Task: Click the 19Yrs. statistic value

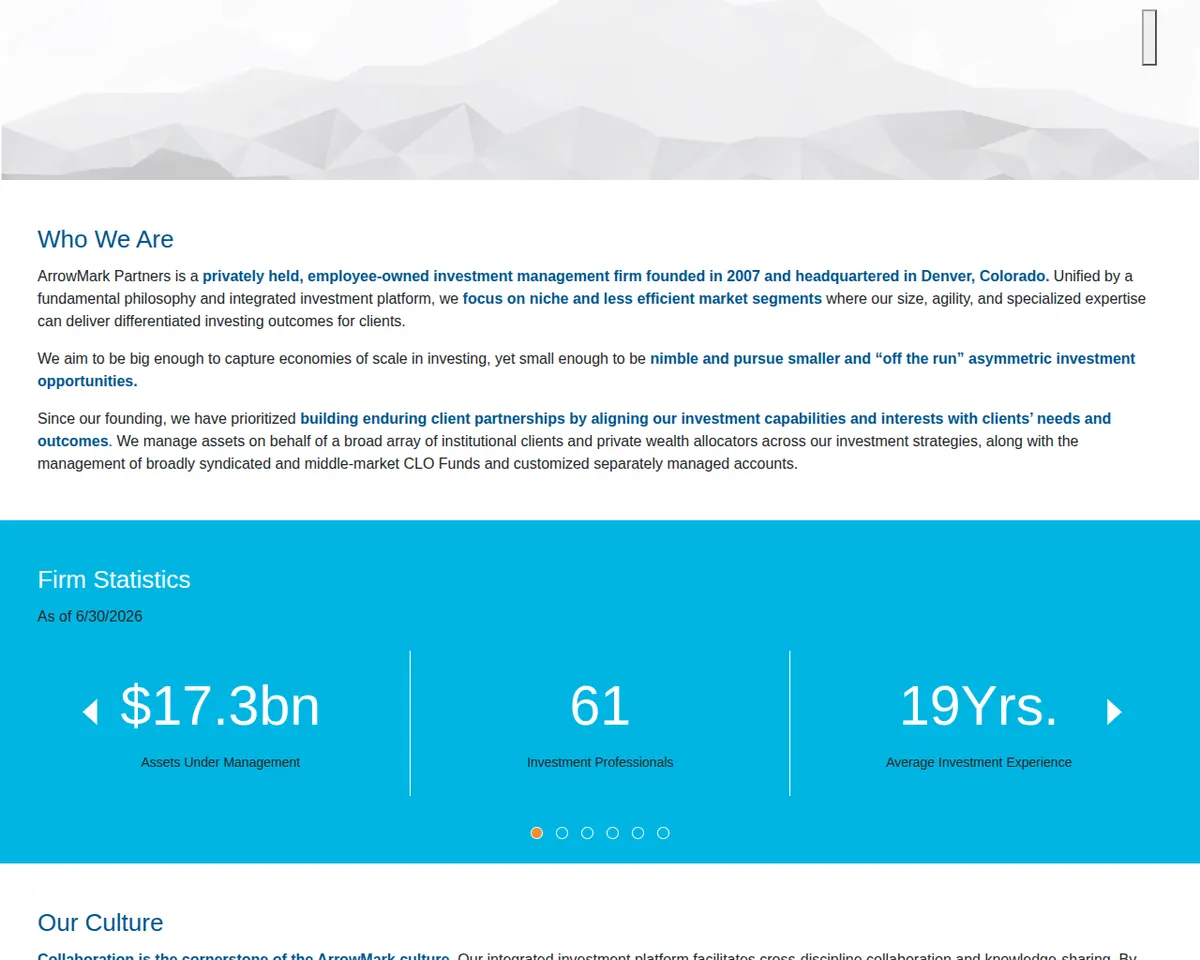Action: coord(979,706)
